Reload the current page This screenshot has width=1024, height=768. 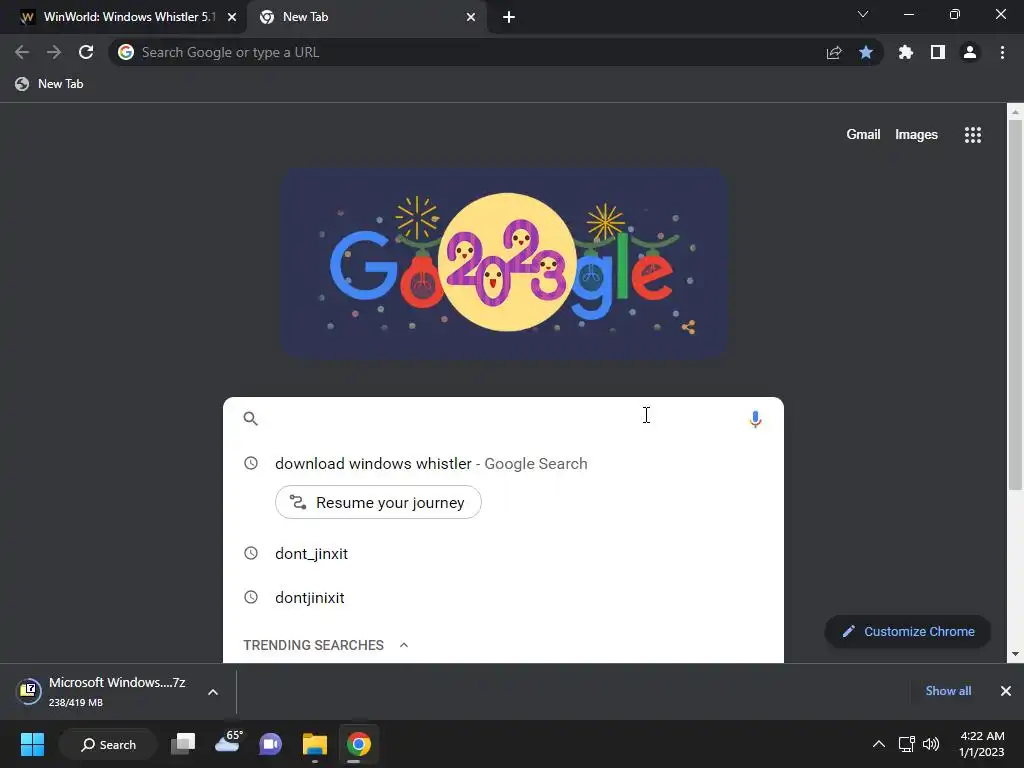(x=86, y=52)
